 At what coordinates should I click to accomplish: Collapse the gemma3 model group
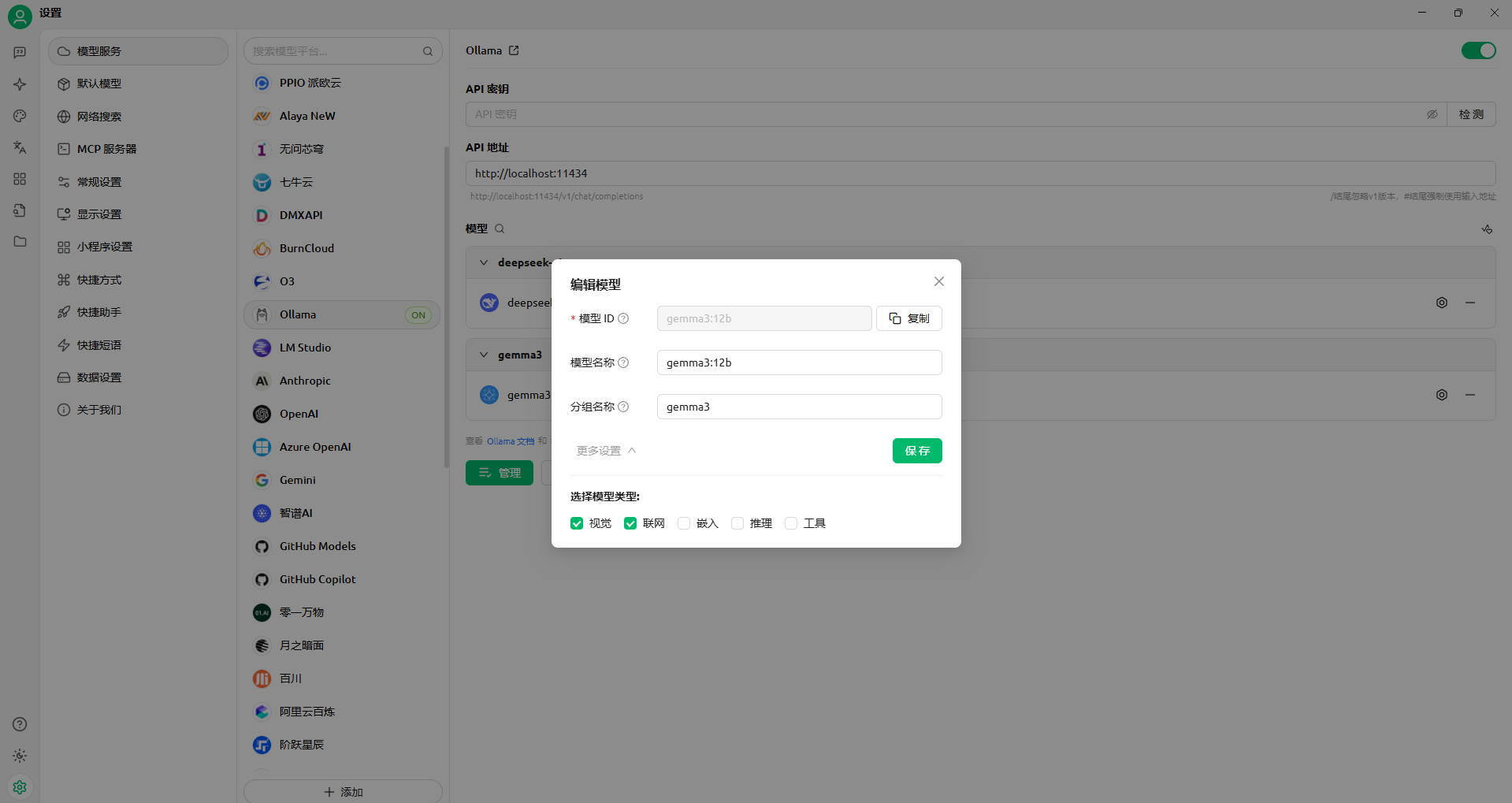click(x=484, y=355)
